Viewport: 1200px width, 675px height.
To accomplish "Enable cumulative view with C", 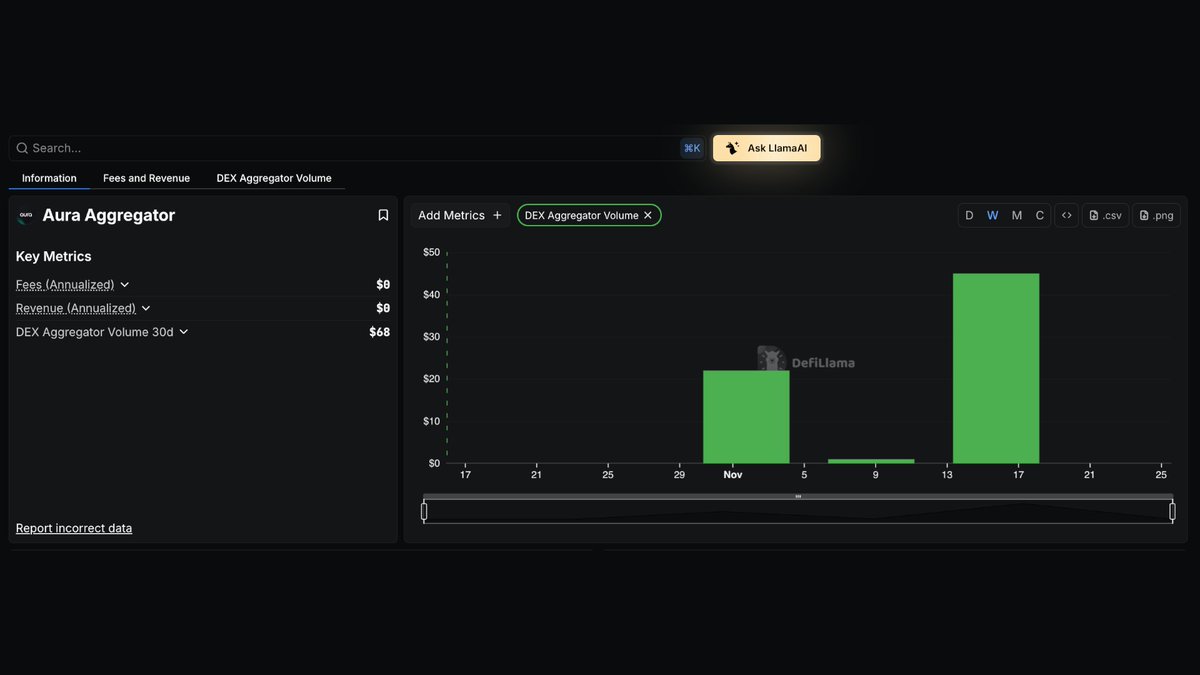I will click(1039, 215).
